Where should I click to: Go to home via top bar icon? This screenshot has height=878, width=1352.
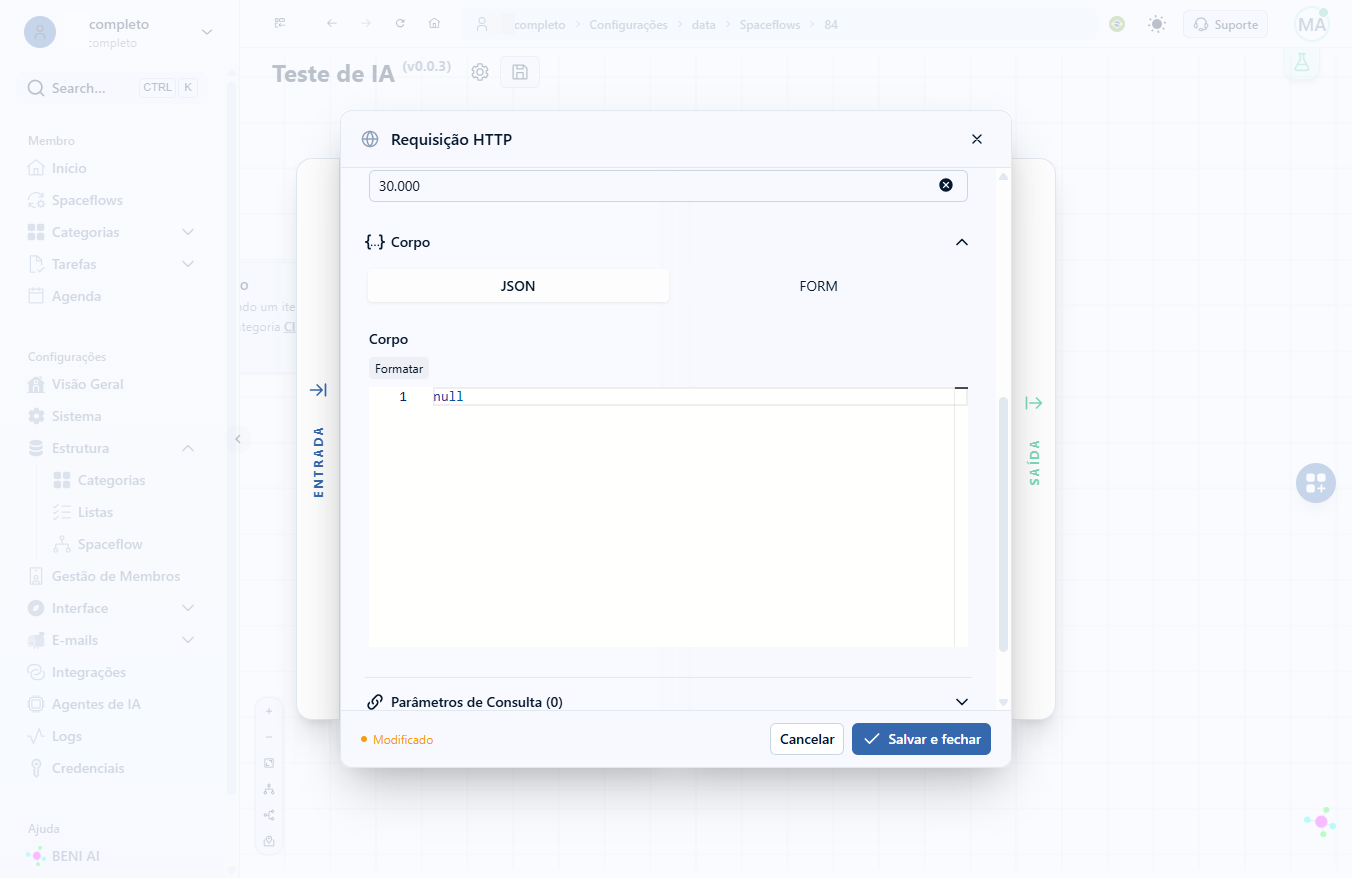click(x=434, y=24)
